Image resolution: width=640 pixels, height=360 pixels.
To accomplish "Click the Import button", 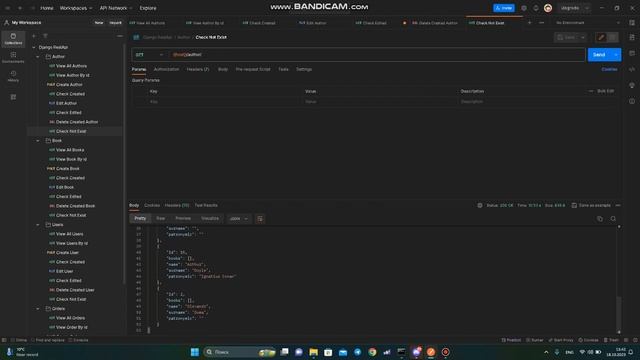I will click(x=116, y=23).
